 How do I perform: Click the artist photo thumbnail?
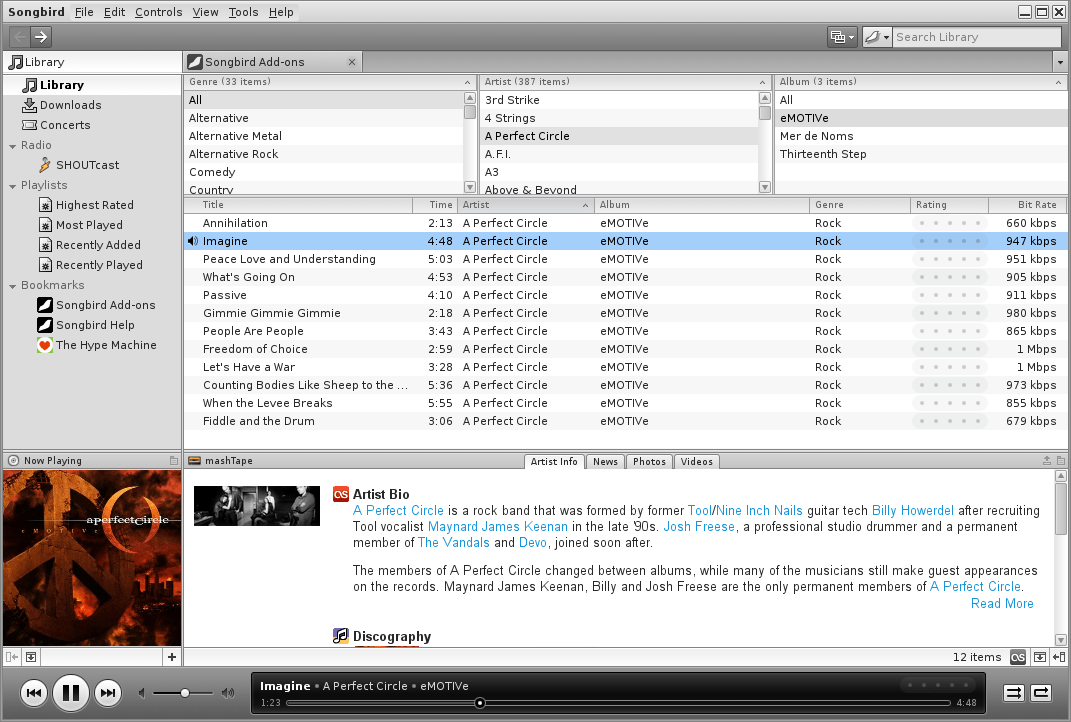coord(257,505)
